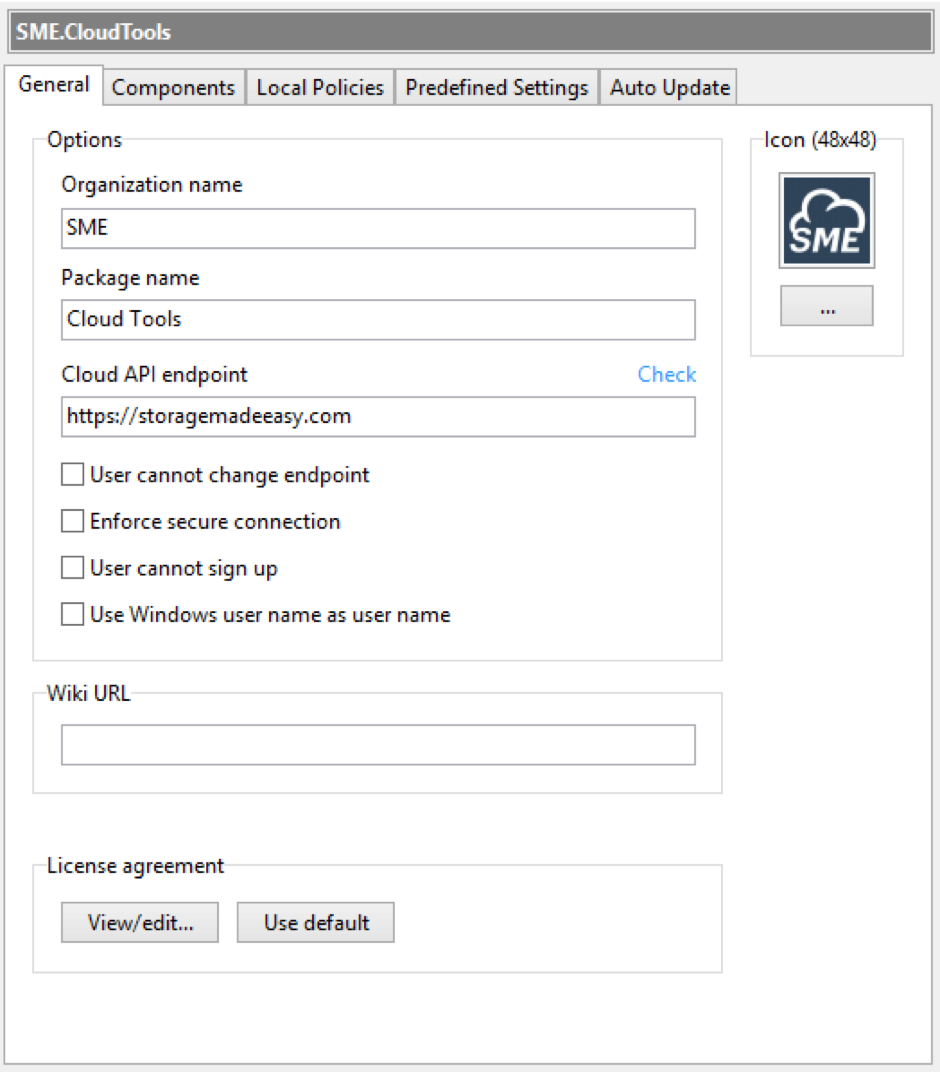
Task: Open the Local Policies tab
Action: [320, 87]
